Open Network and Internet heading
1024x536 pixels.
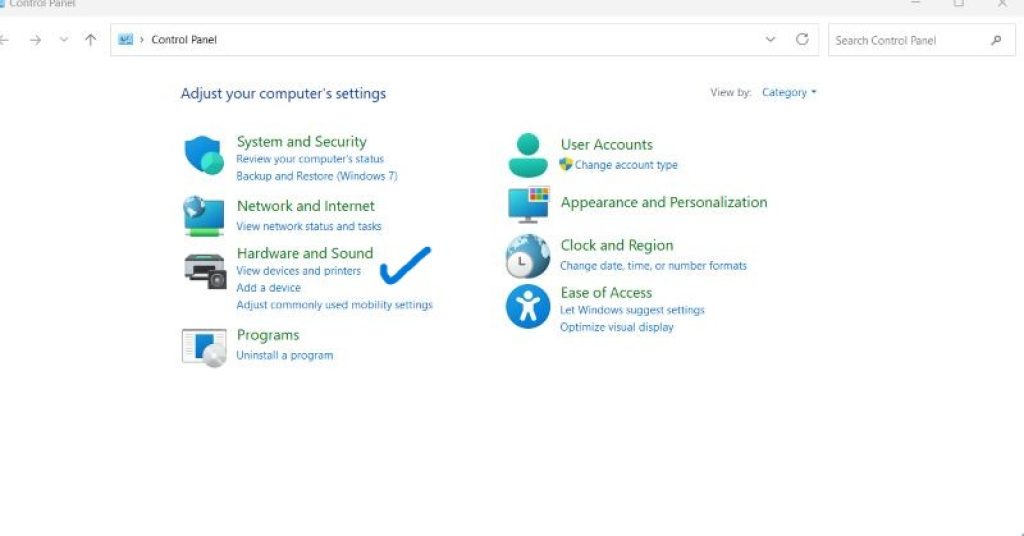pyautogui.click(x=306, y=206)
